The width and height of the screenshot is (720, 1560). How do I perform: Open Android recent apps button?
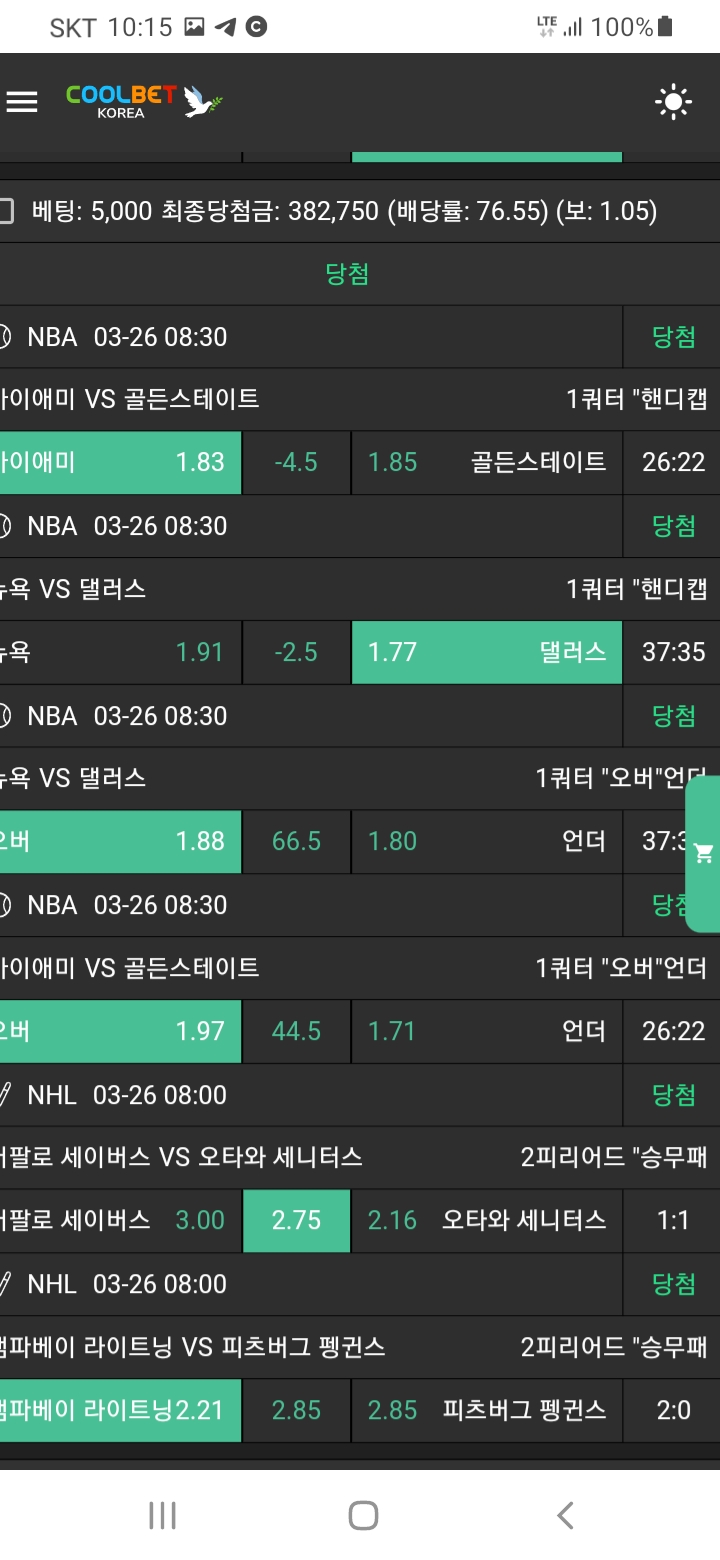162,1515
